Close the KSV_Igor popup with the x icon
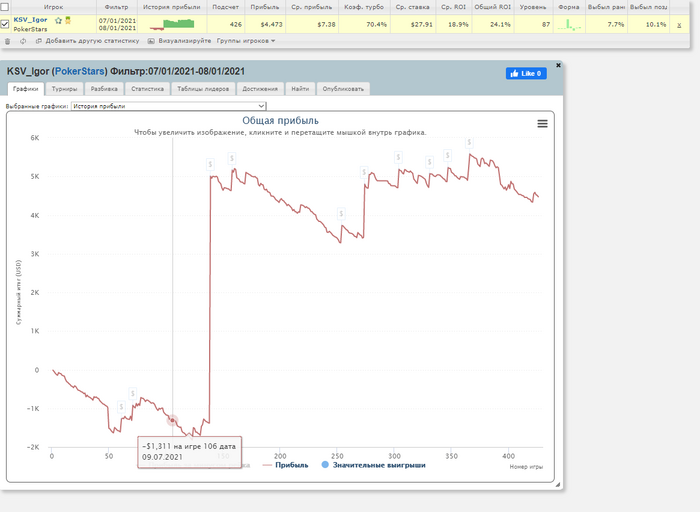 (558, 65)
